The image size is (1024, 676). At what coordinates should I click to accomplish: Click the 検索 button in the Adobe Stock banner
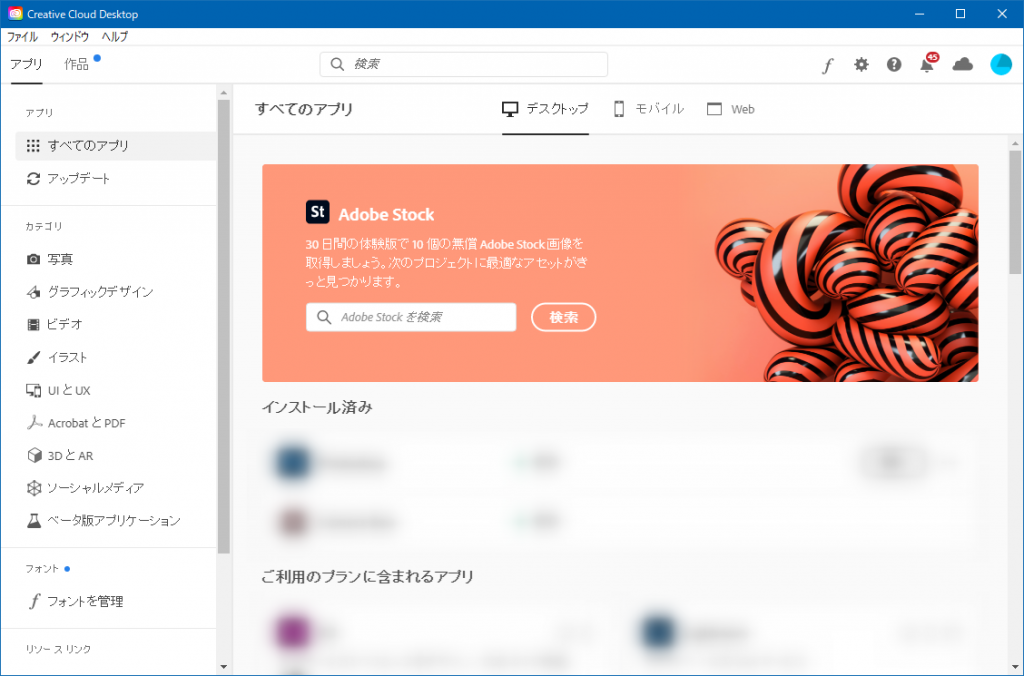[x=564, y=317]
